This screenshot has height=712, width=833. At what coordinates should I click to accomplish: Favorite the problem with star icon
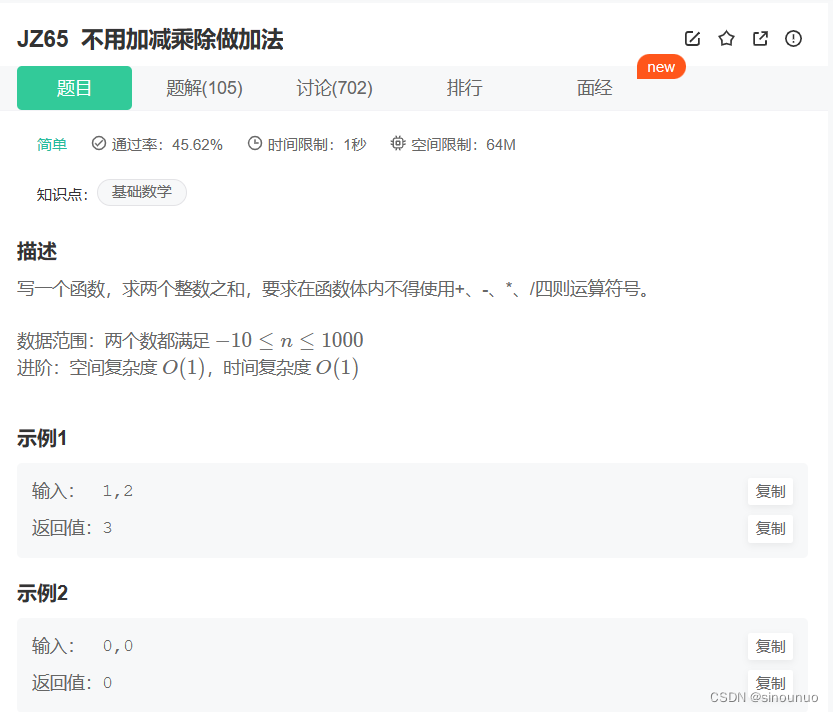[x=726, y=38]
